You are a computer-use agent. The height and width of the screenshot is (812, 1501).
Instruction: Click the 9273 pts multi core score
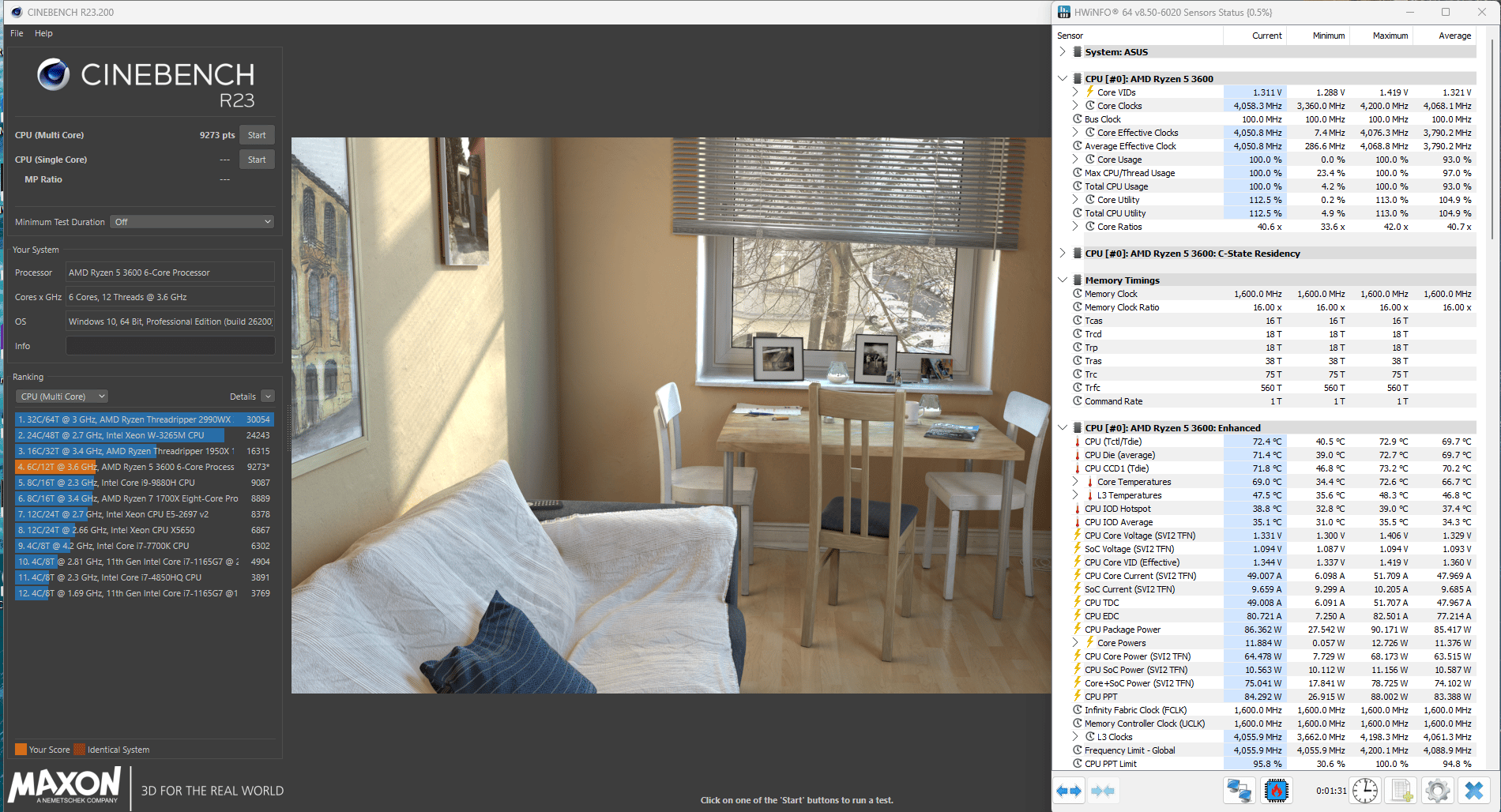click(217, 135)
